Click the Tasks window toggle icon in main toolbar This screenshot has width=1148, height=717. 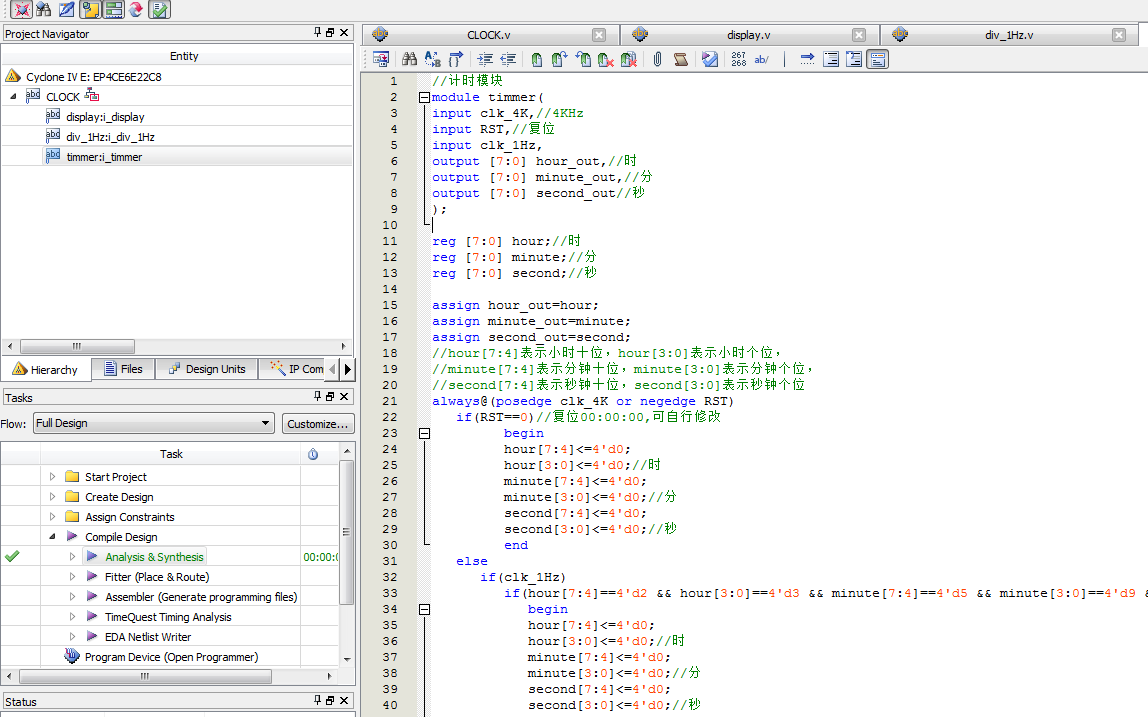113,9
